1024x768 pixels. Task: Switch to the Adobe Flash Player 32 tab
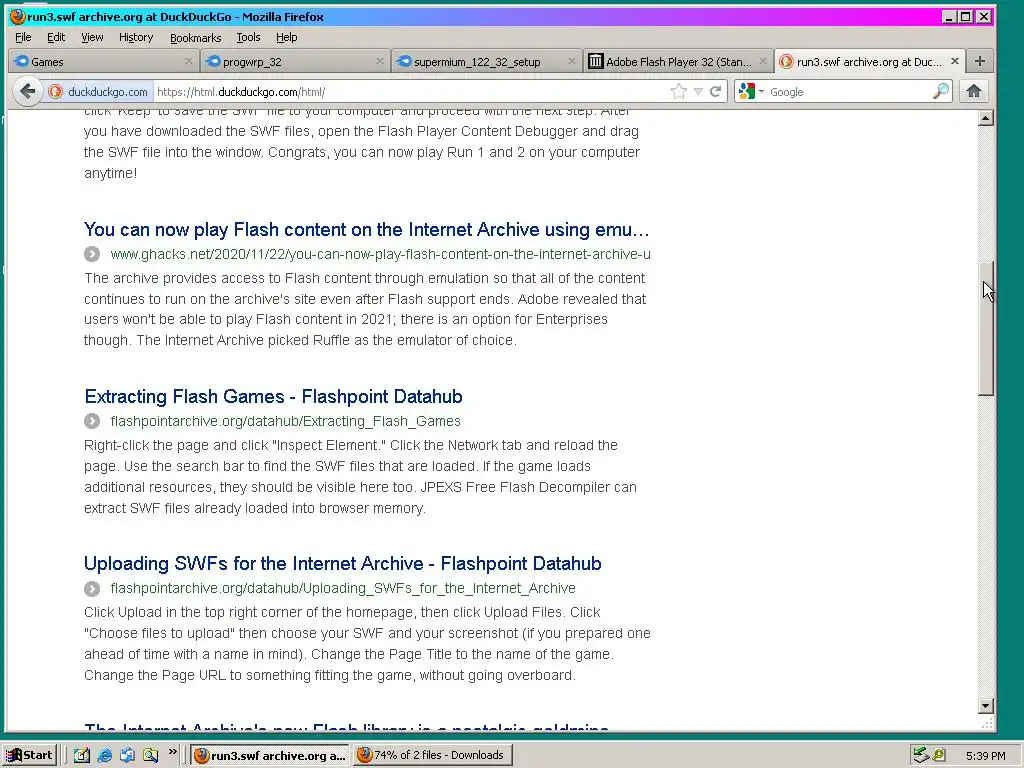[678, 61]
